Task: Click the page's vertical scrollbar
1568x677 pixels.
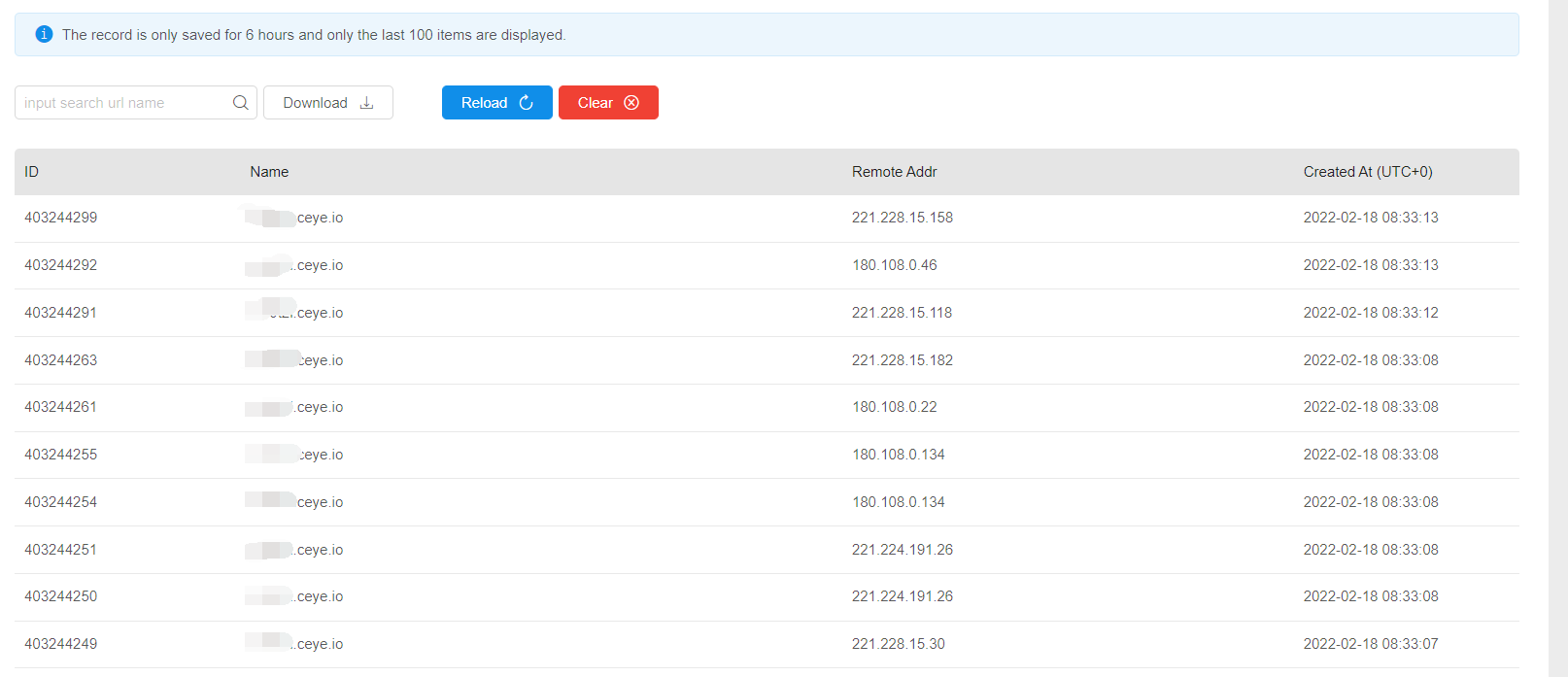Action: (1558, 338)
